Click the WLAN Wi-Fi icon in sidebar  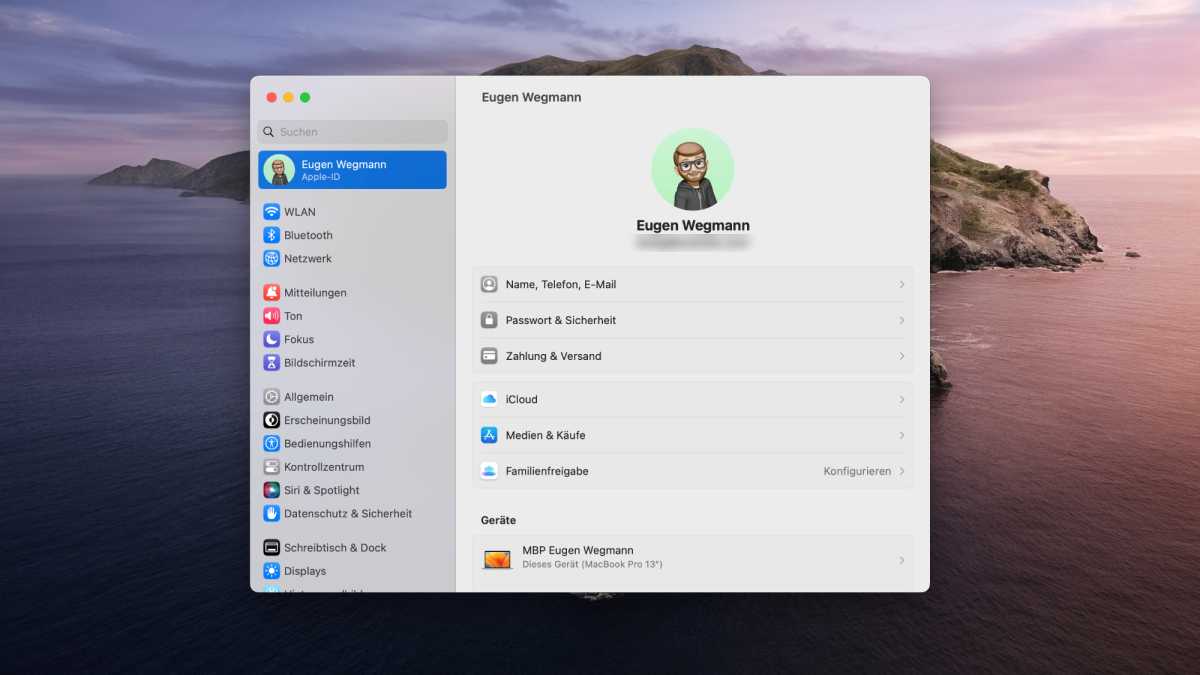[x=271, y=212]
